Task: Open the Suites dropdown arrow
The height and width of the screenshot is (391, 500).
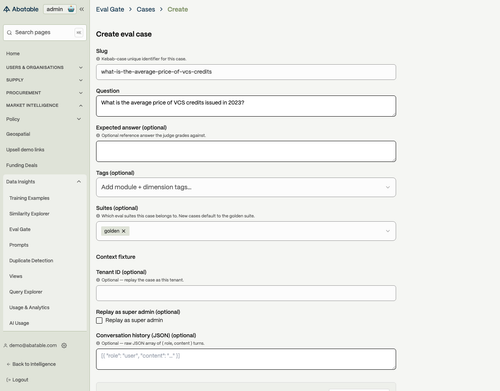Action: tap(388, 231)
